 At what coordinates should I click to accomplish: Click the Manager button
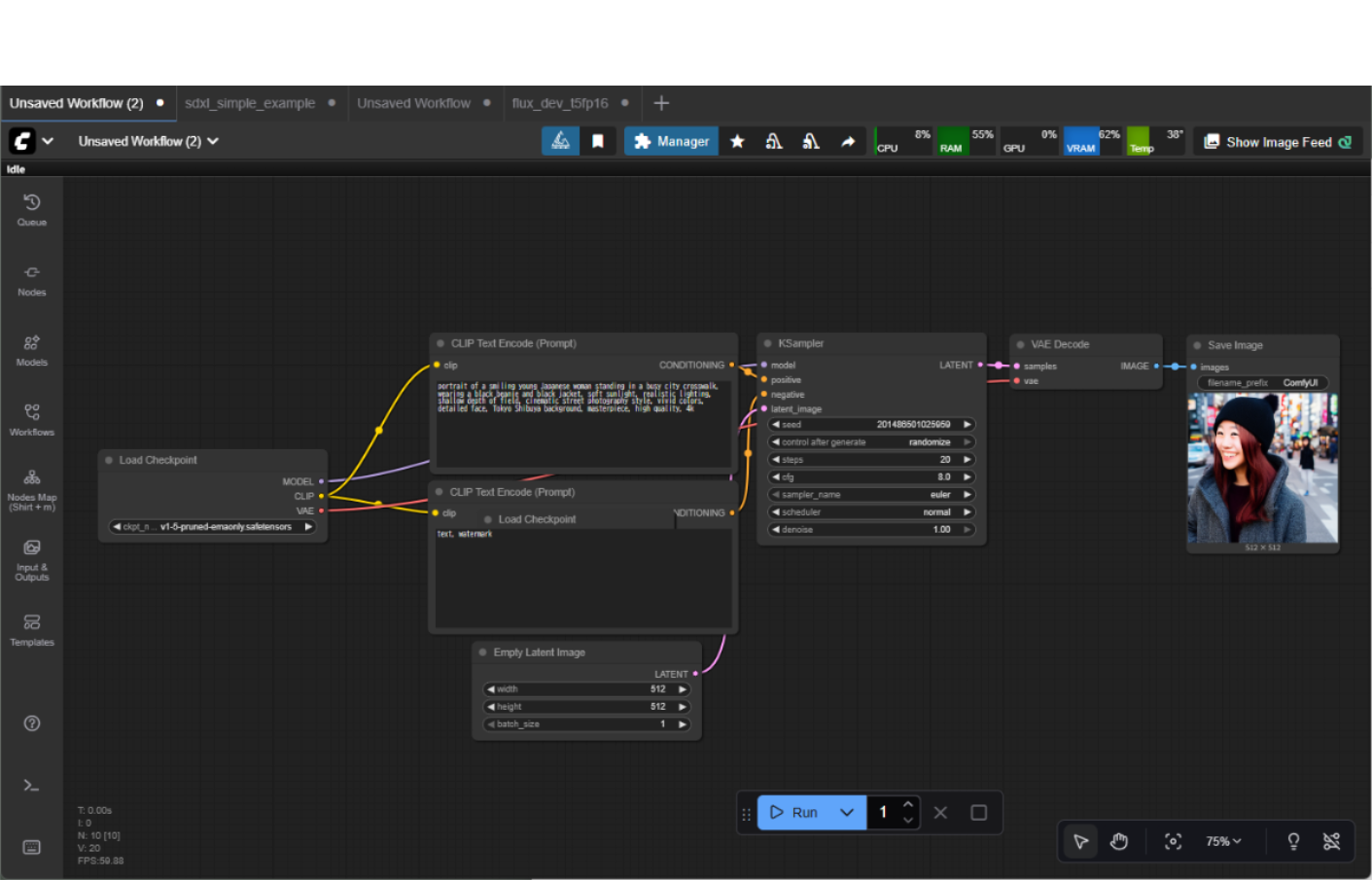[672, 142]
